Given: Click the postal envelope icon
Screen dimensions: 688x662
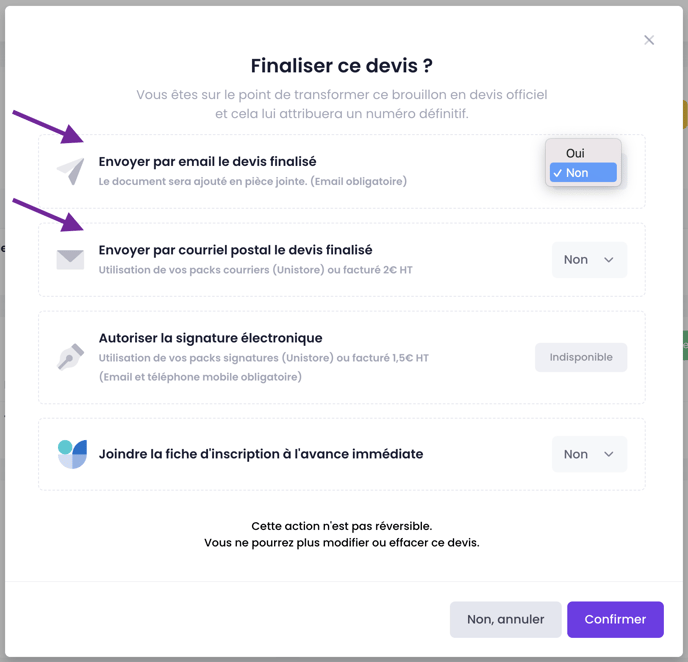Looking at the screenshot, I should pos(70,259).
